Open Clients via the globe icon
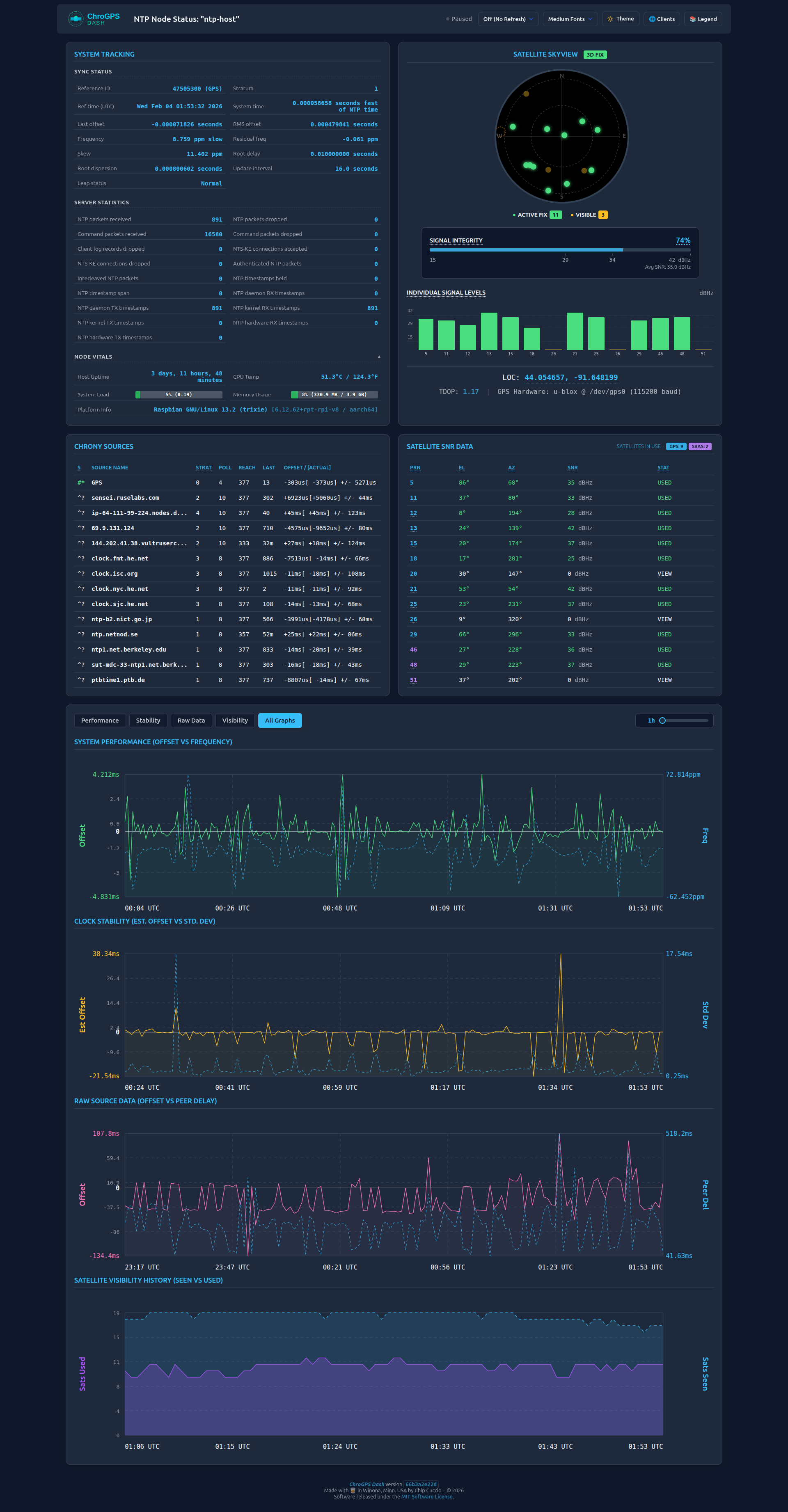 tap(661, 19)
